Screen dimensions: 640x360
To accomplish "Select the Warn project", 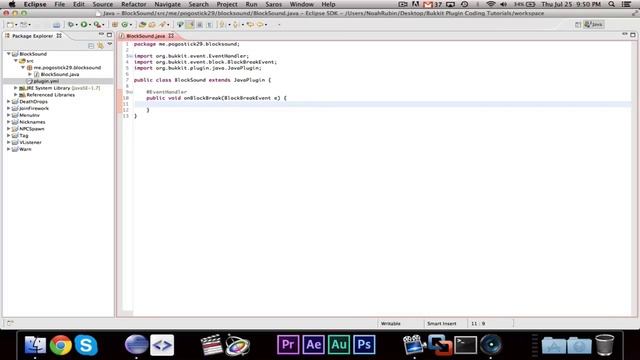I will click(x=25, y=149).
